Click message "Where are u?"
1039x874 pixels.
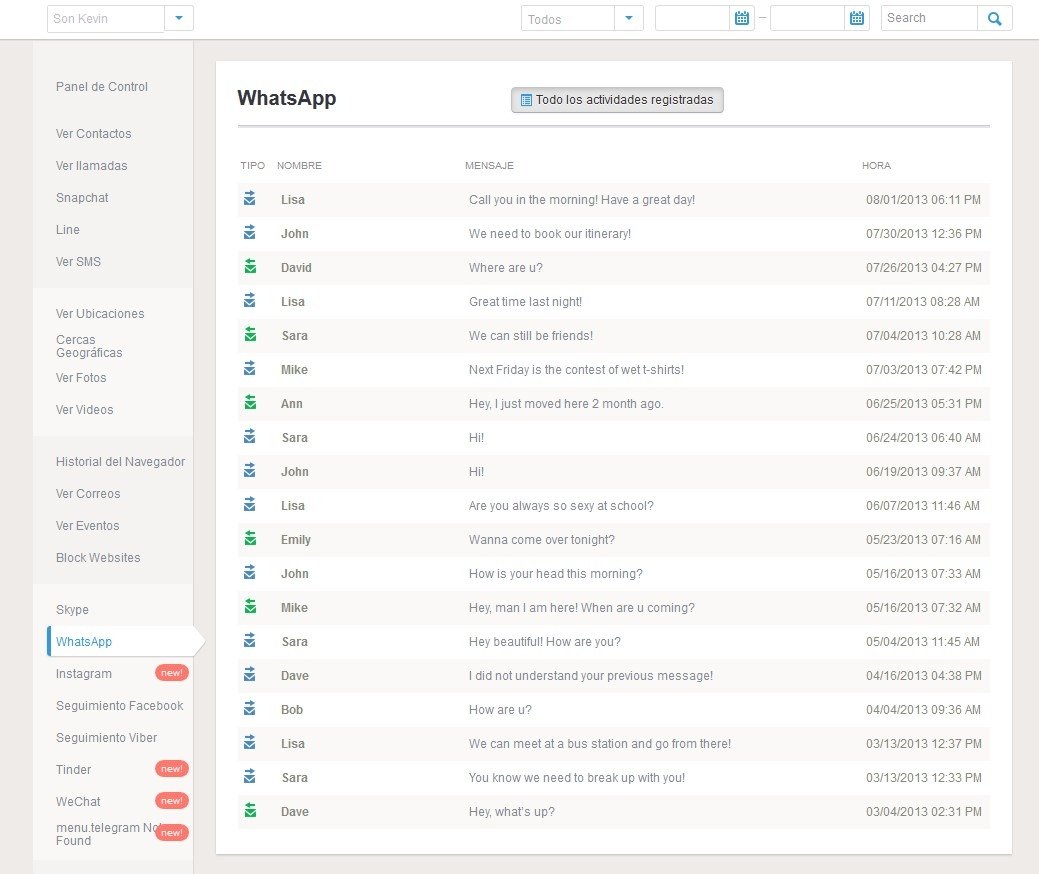506,268
